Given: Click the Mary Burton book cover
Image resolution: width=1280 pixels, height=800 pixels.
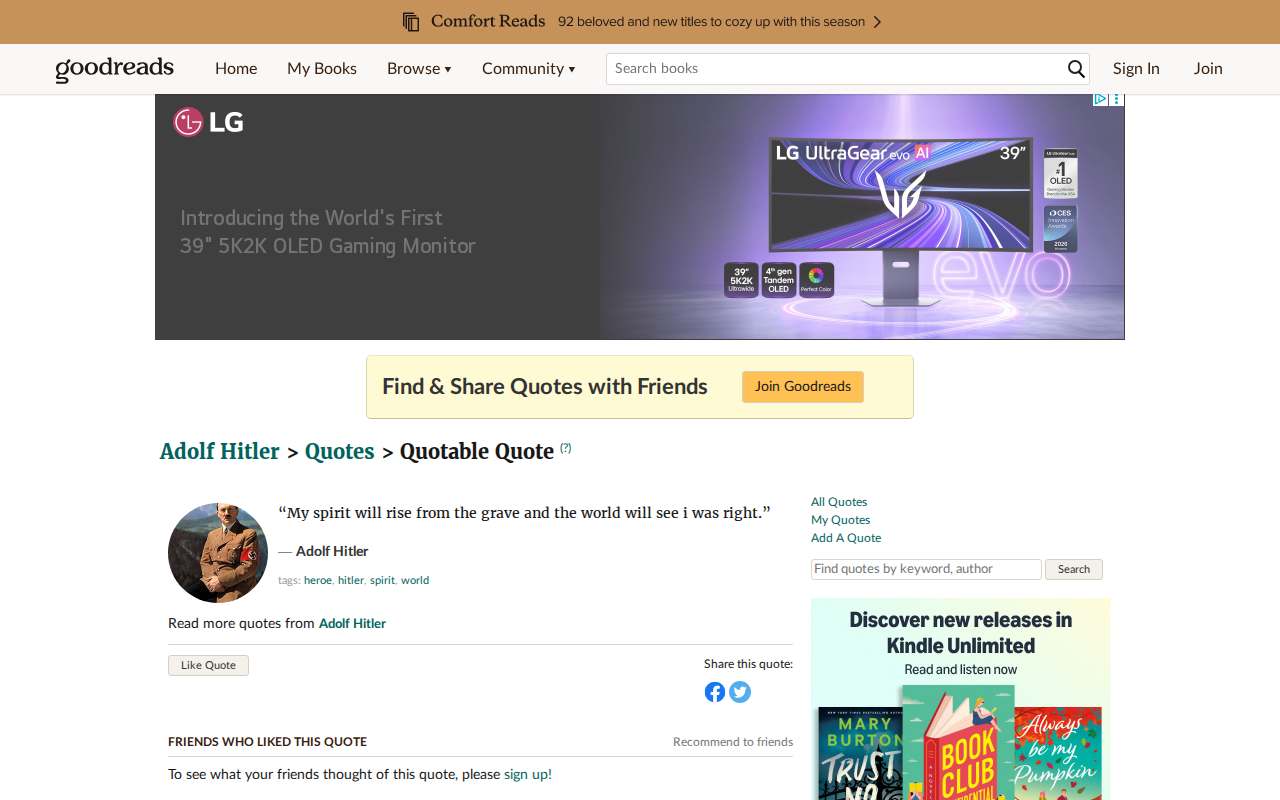Looking at the screenshot, I should 861,754.
